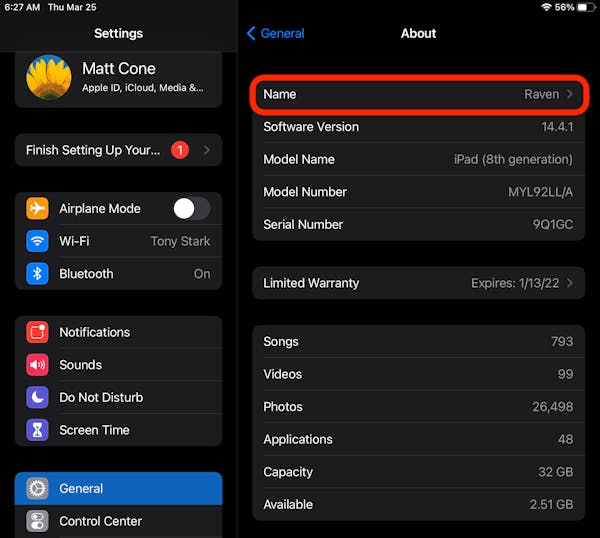Select General in the sidebar
Image resolution: width=600 pixels, height=538 pixels.
pyautogui.click(x=119, y=488)
